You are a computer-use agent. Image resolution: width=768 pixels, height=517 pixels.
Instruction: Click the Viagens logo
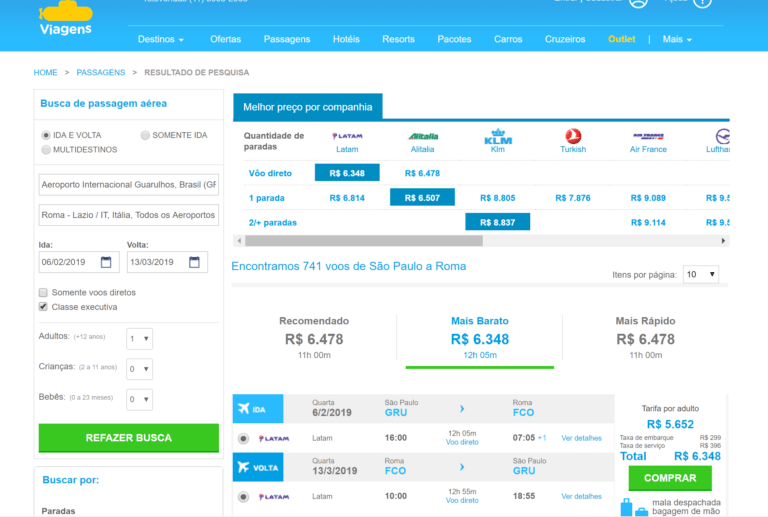coord(65,19)
